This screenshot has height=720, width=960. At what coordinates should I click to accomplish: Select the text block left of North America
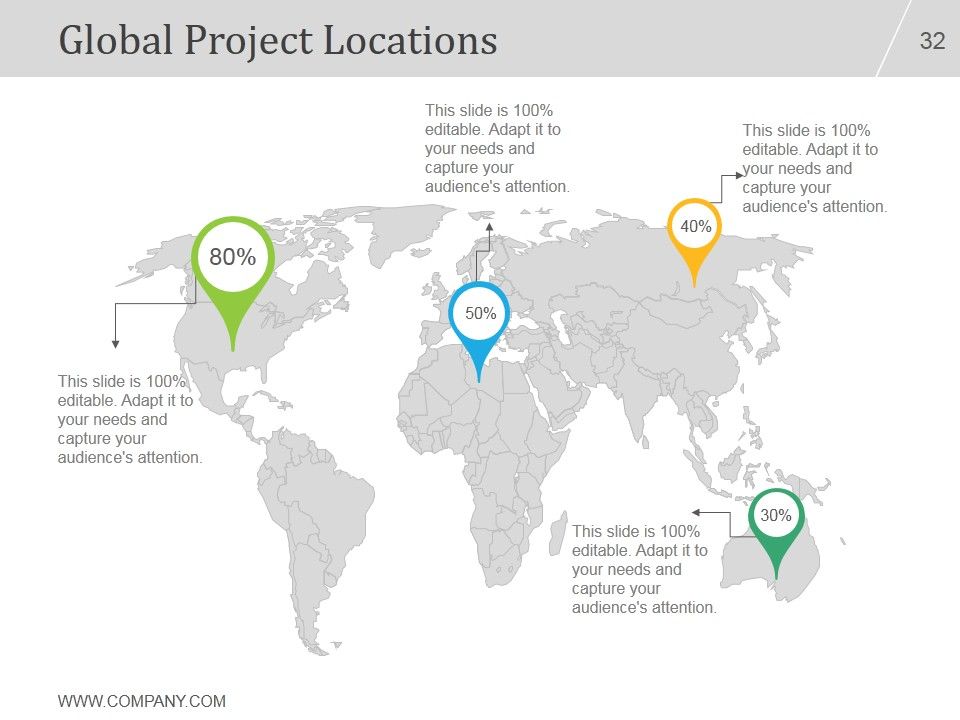(130, 419)
